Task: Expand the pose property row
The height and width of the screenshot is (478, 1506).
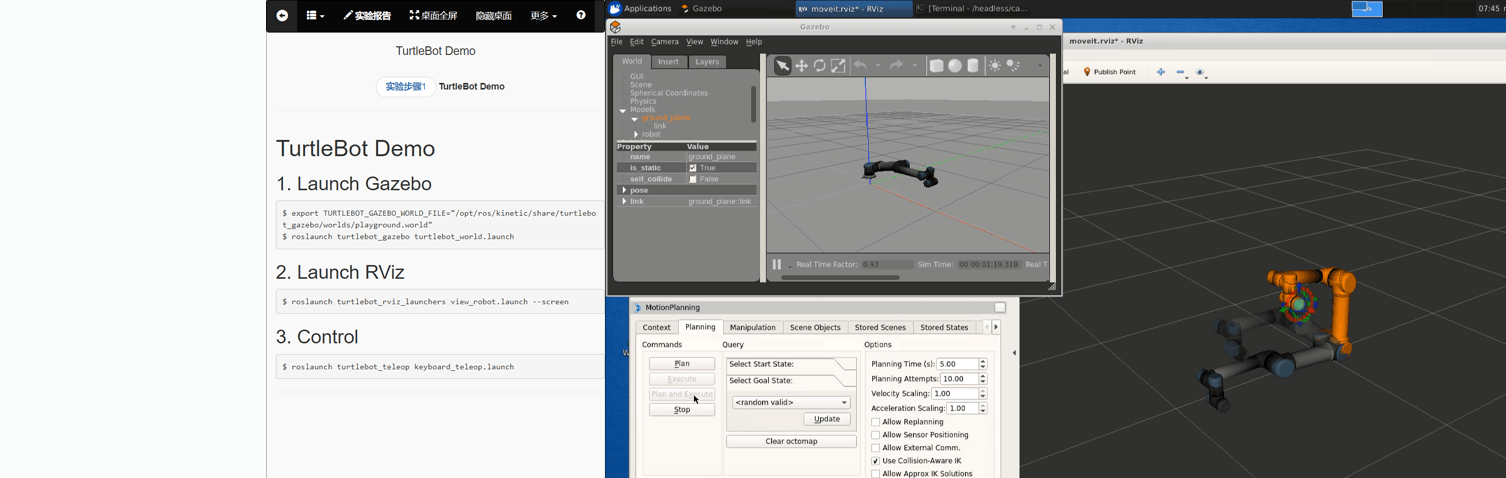Action: 624,190
